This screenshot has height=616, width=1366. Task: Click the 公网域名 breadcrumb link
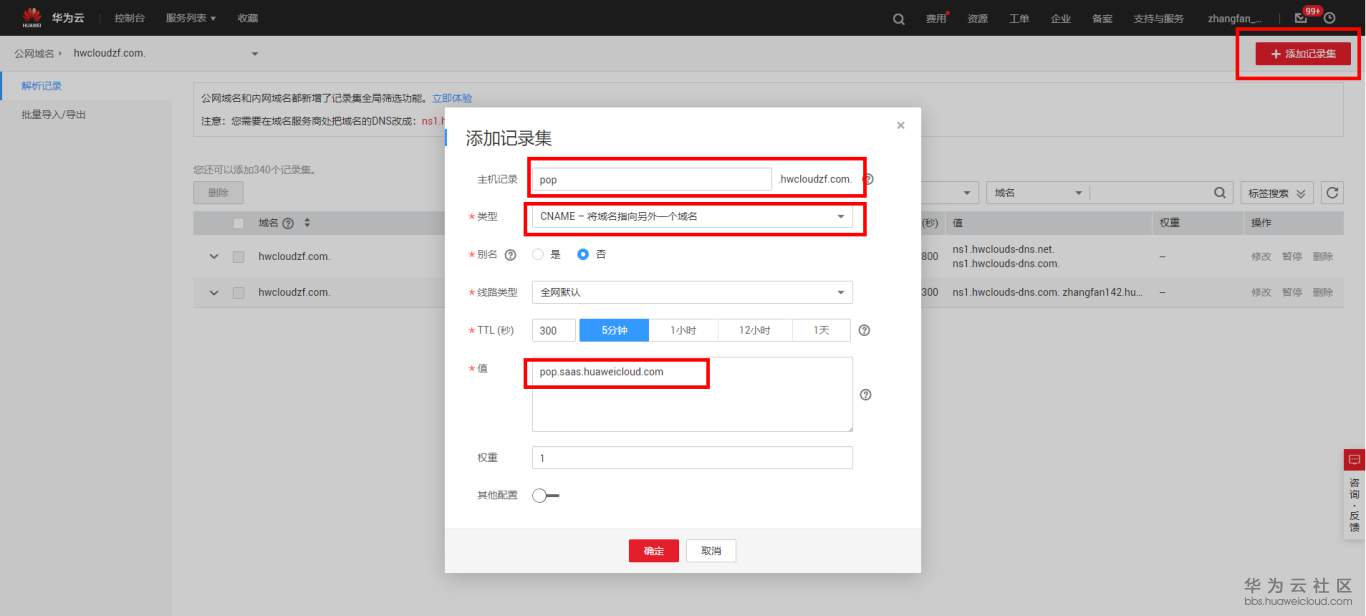coord(34,53)
